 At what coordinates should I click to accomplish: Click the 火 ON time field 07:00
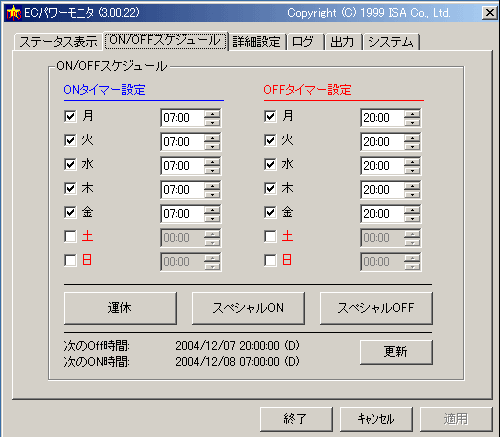[183, 142]
